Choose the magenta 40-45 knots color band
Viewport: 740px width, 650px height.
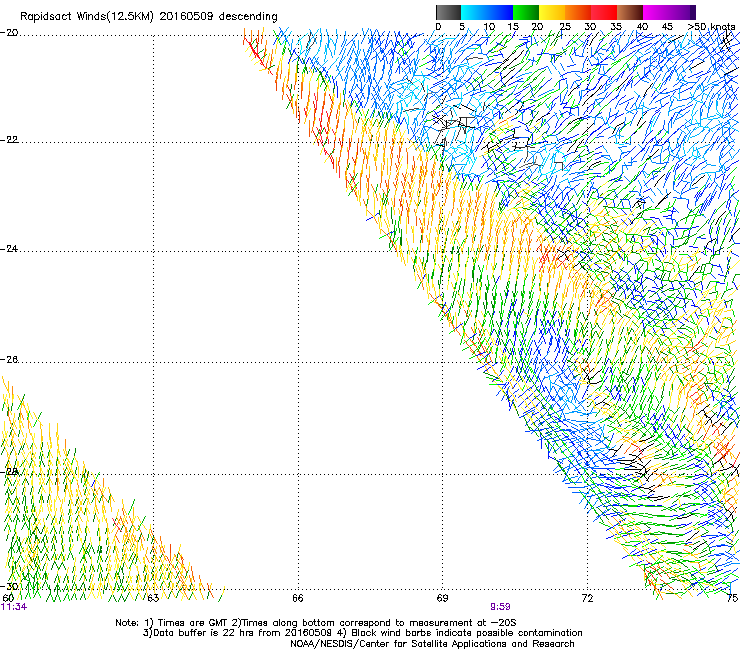[x=656, y=12]
